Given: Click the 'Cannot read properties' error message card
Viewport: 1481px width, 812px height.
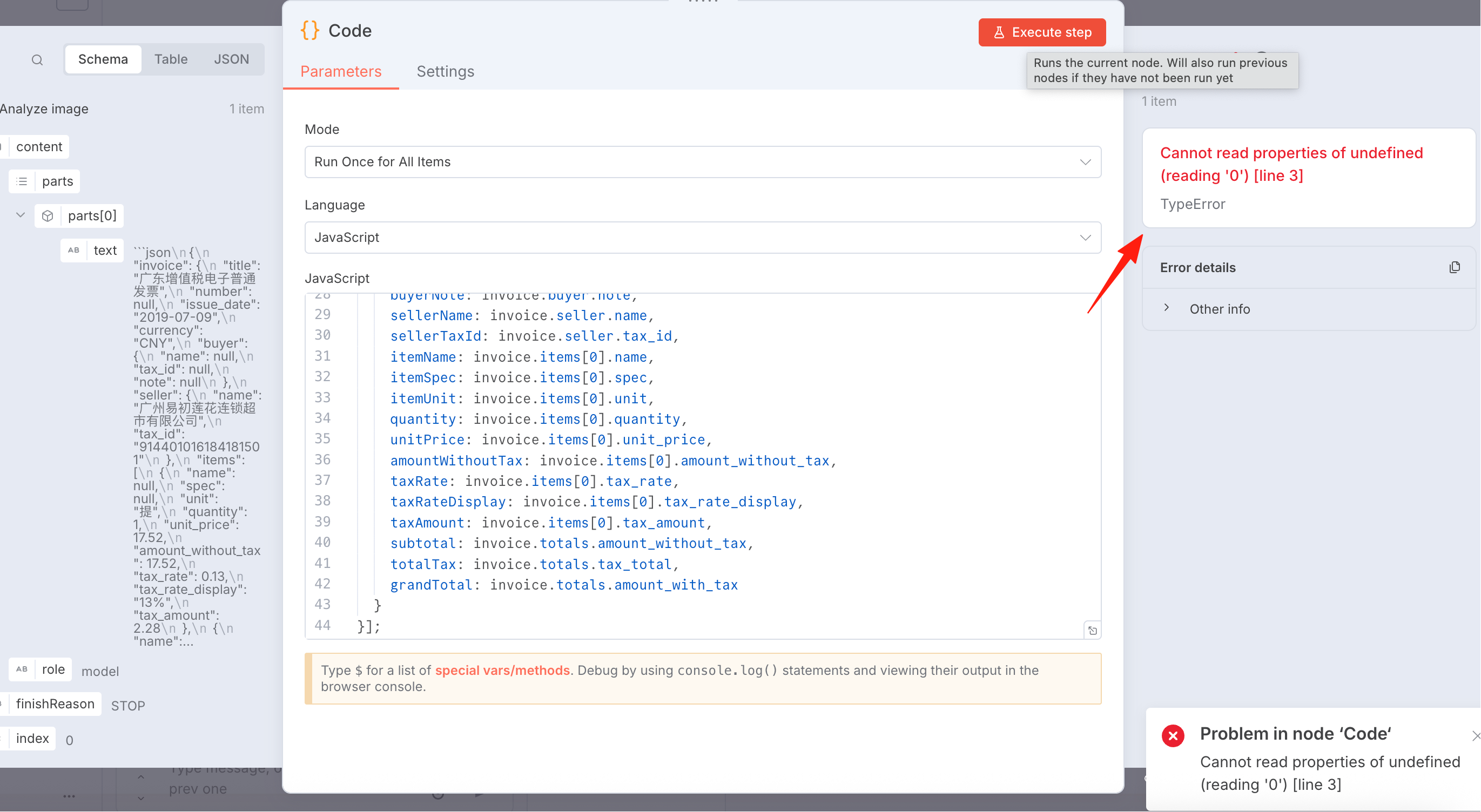Looking at the screenshot, I should [1309, 178].
